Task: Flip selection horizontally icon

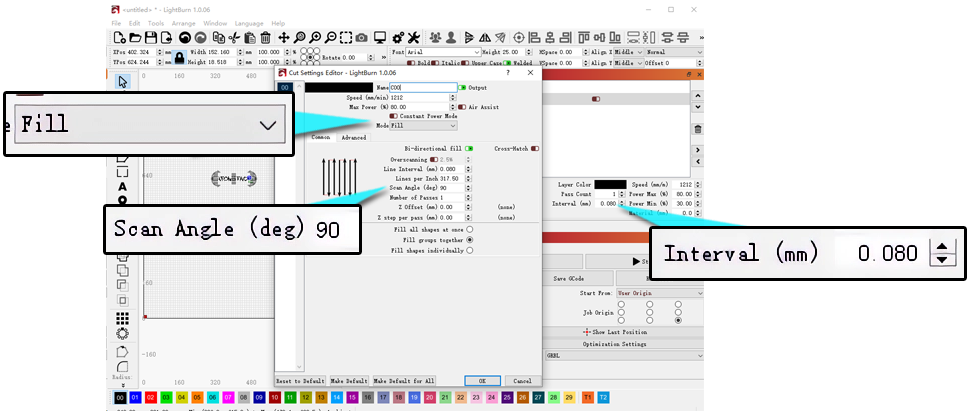Action: pos(485,38)
